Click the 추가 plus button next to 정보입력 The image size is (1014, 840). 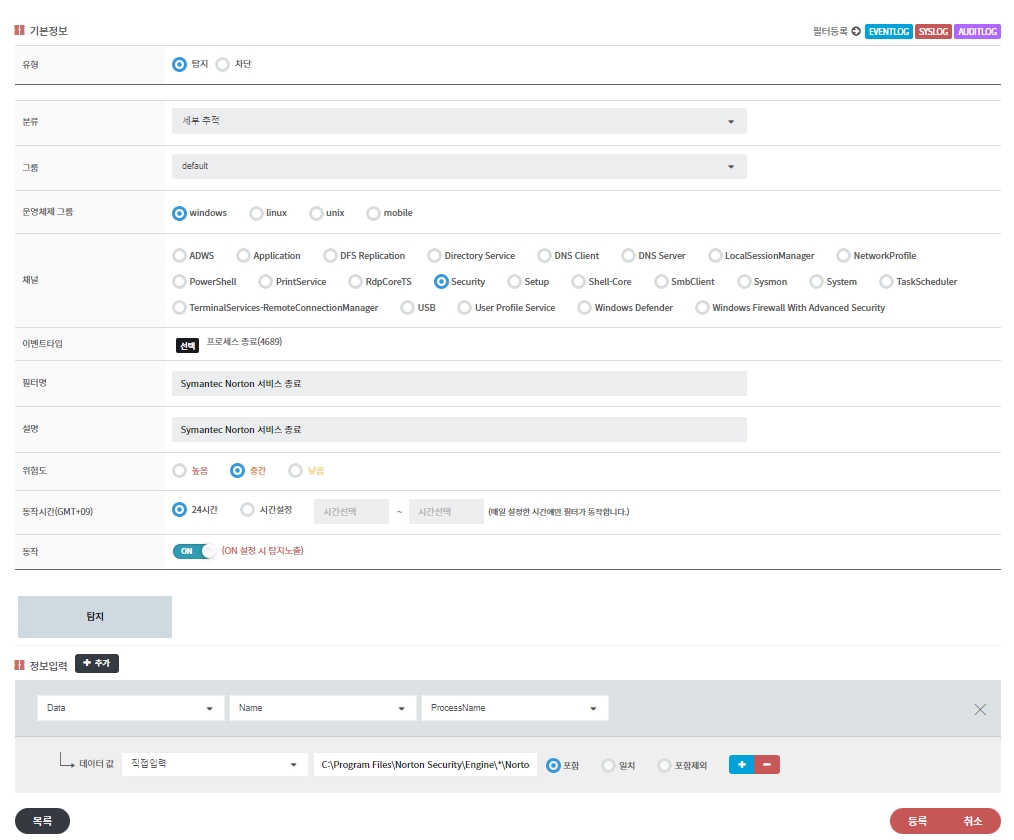(x=97, y=664)
